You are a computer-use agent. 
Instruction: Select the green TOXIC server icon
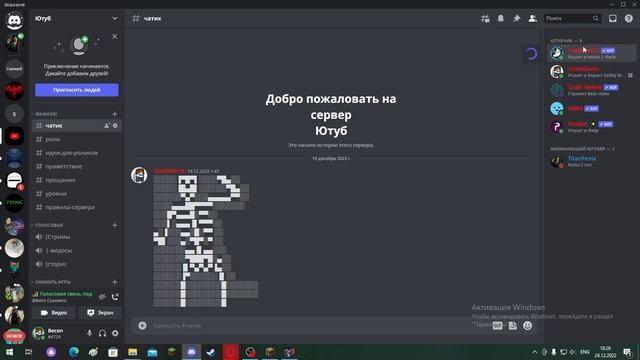coord(14,202)
